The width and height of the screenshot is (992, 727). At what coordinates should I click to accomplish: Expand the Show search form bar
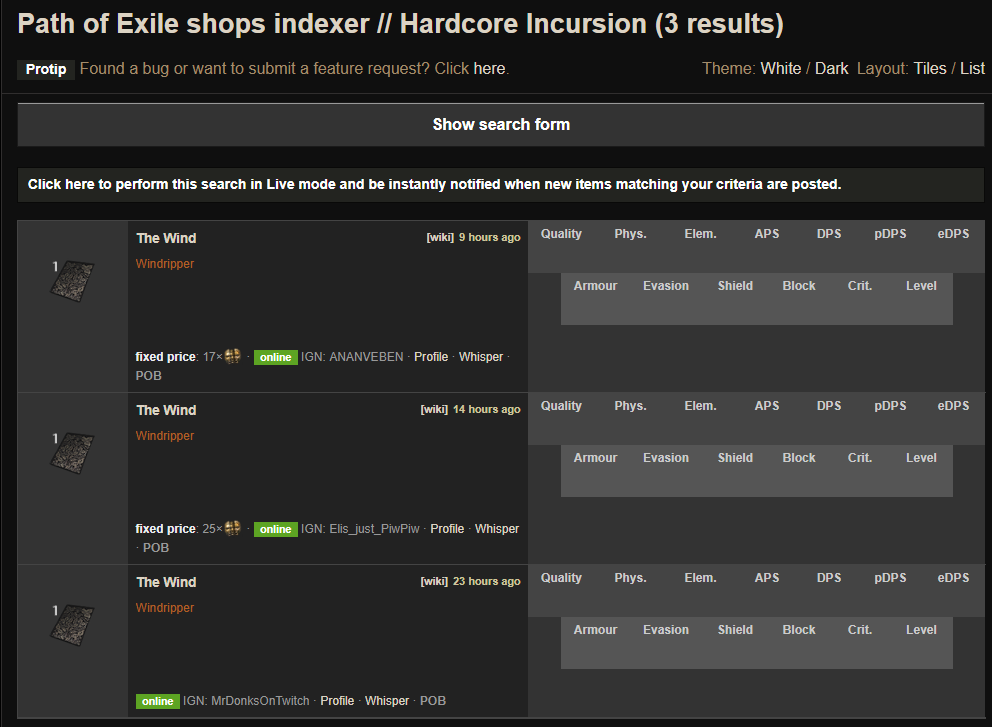(x=500, y=125)
